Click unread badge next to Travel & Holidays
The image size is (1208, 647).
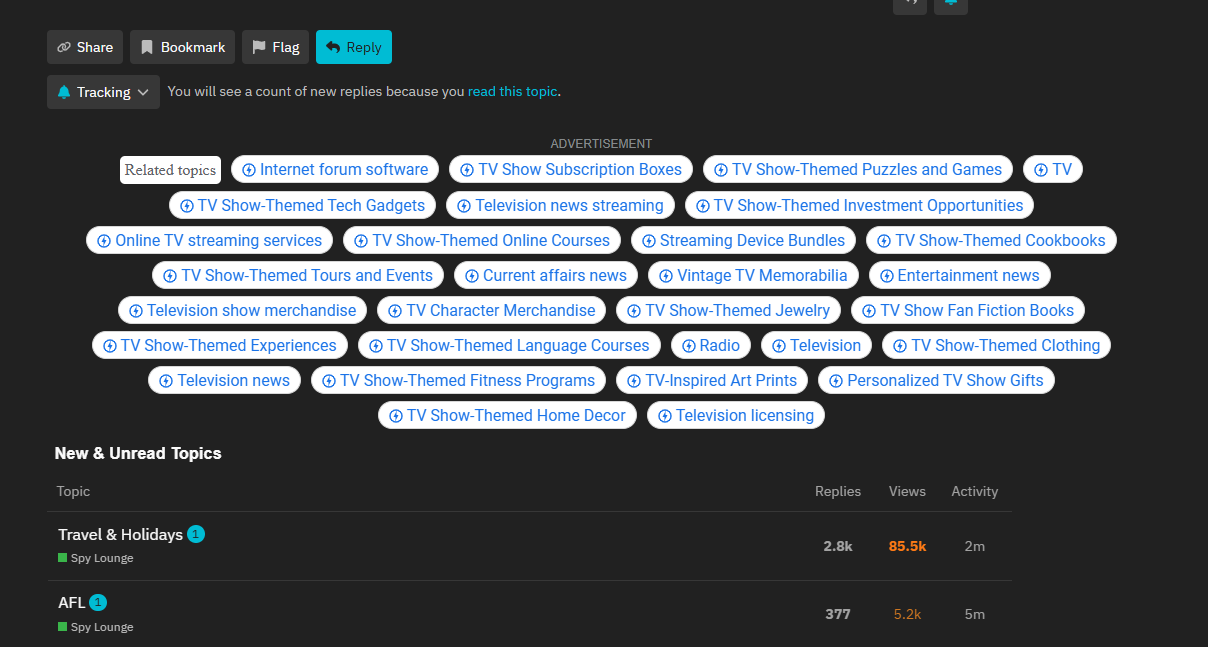[x=196, y=534]
